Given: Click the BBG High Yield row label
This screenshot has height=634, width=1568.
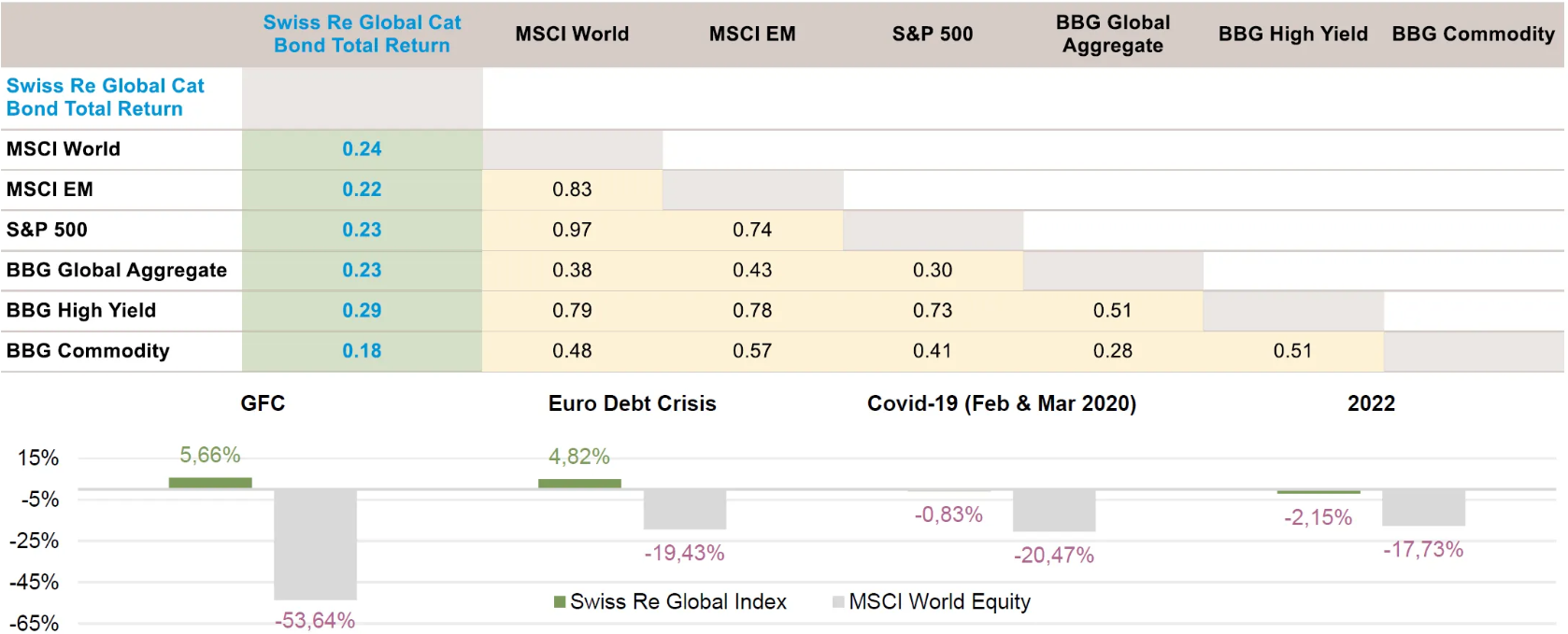Looking at the screenshot, I should click(81, 310).
